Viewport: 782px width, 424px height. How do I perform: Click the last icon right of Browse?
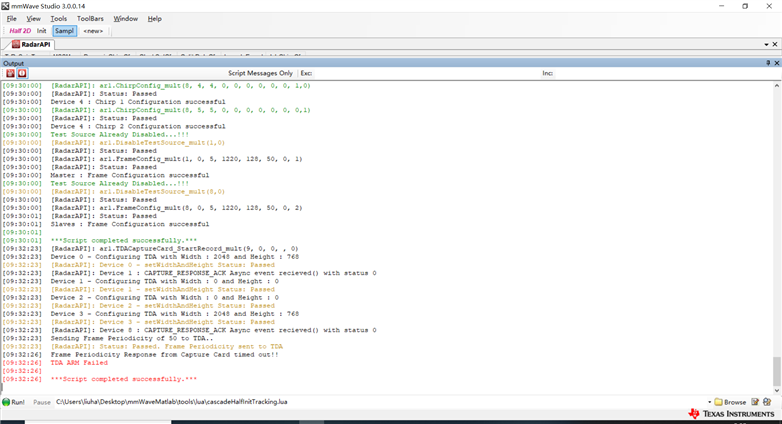point(767,402)
